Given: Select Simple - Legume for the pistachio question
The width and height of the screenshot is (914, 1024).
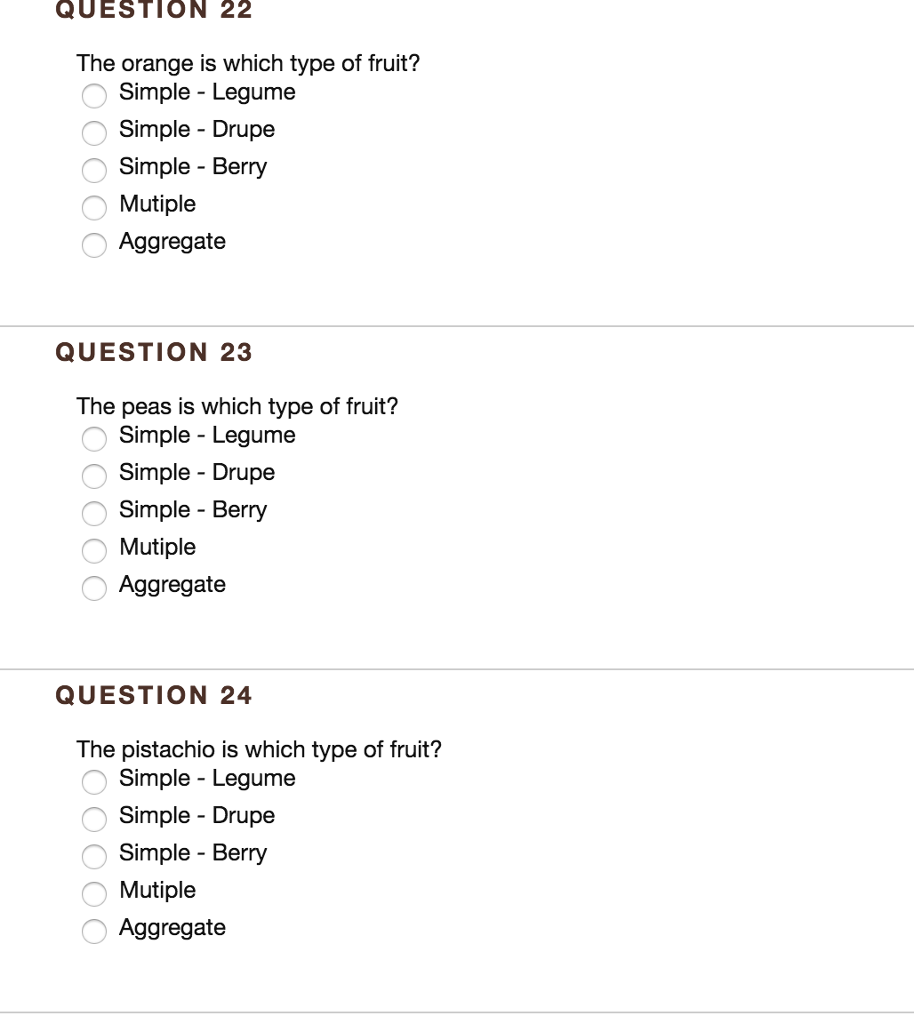Looking at the screenshot, I should pyautogui.click(x=94, y=782).
